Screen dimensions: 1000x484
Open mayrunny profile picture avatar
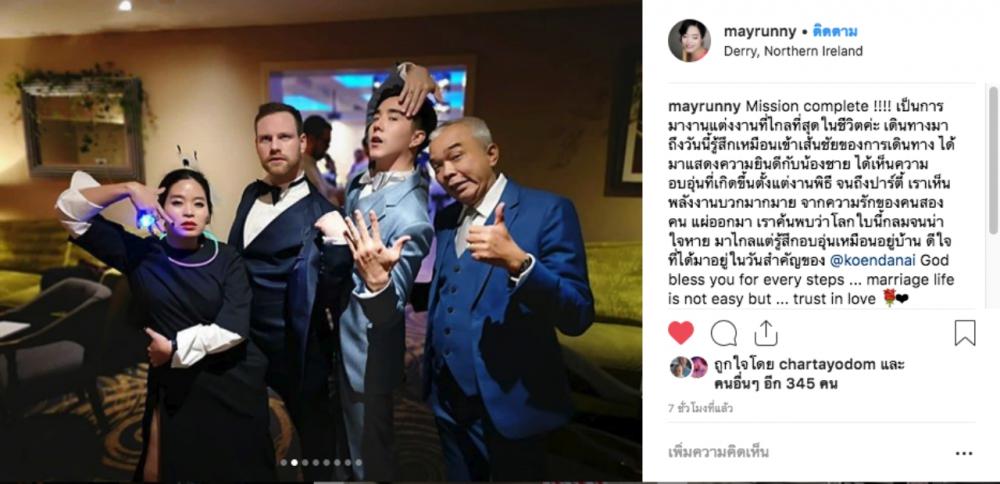(x=689, y=41)
